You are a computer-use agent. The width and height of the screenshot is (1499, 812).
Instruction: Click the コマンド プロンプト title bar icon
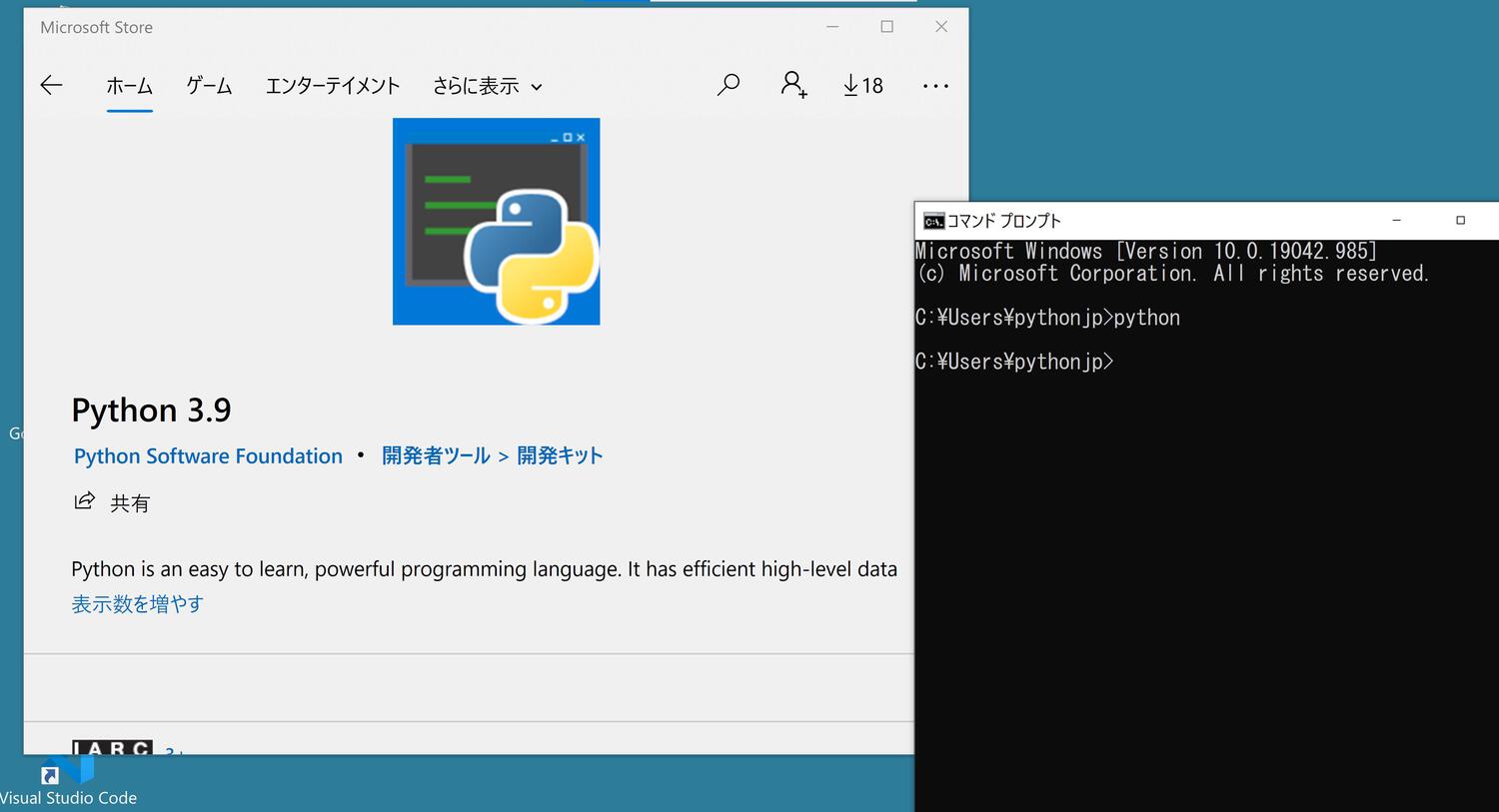[x=933, y=221]
